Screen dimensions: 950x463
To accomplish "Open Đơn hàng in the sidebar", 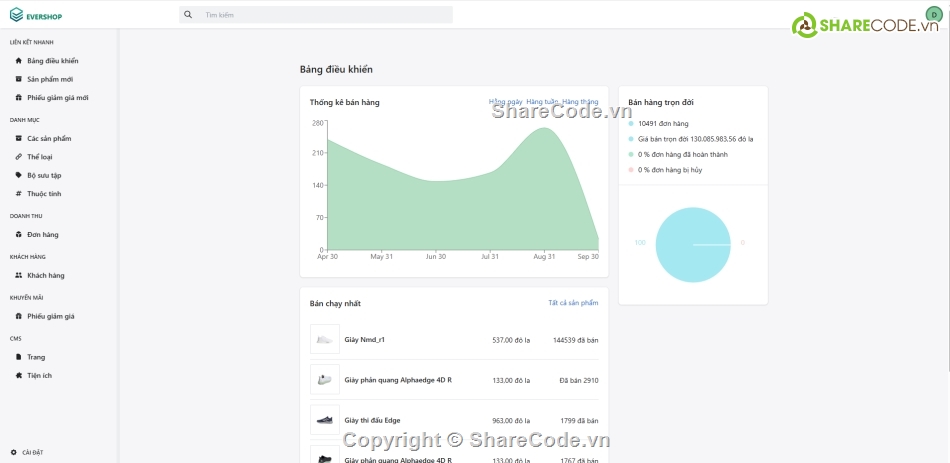I will point(43,235).
